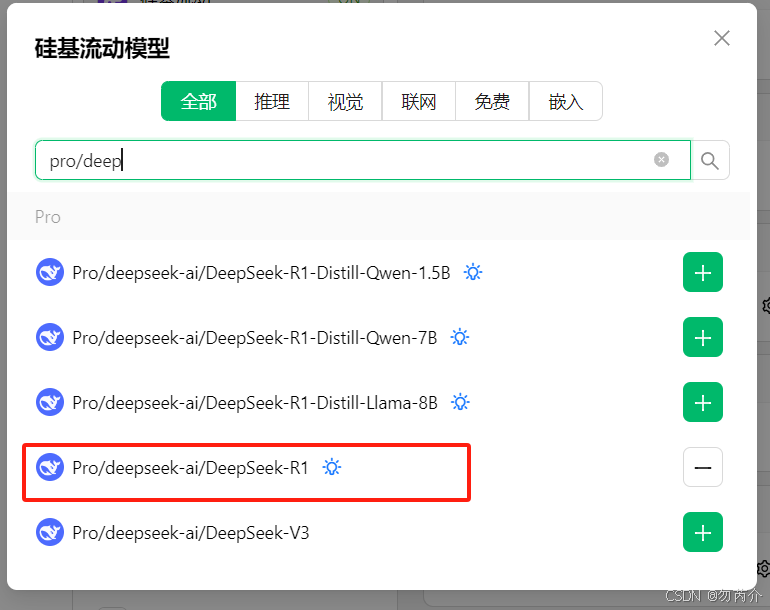Remove the Pro/deepseek-ai/DeepSeek-R1 model
Viewport: 770px width, 610px height.
(x=703, y=467)
